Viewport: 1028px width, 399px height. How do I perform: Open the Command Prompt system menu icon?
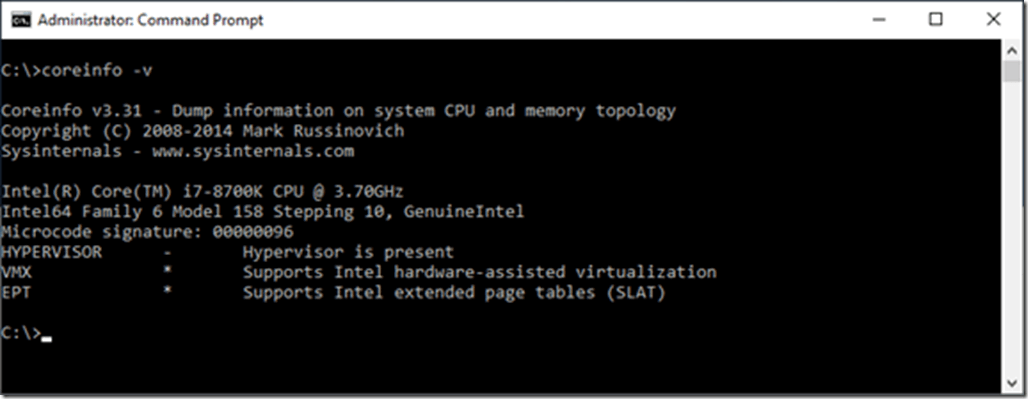(x=21, y=20)
